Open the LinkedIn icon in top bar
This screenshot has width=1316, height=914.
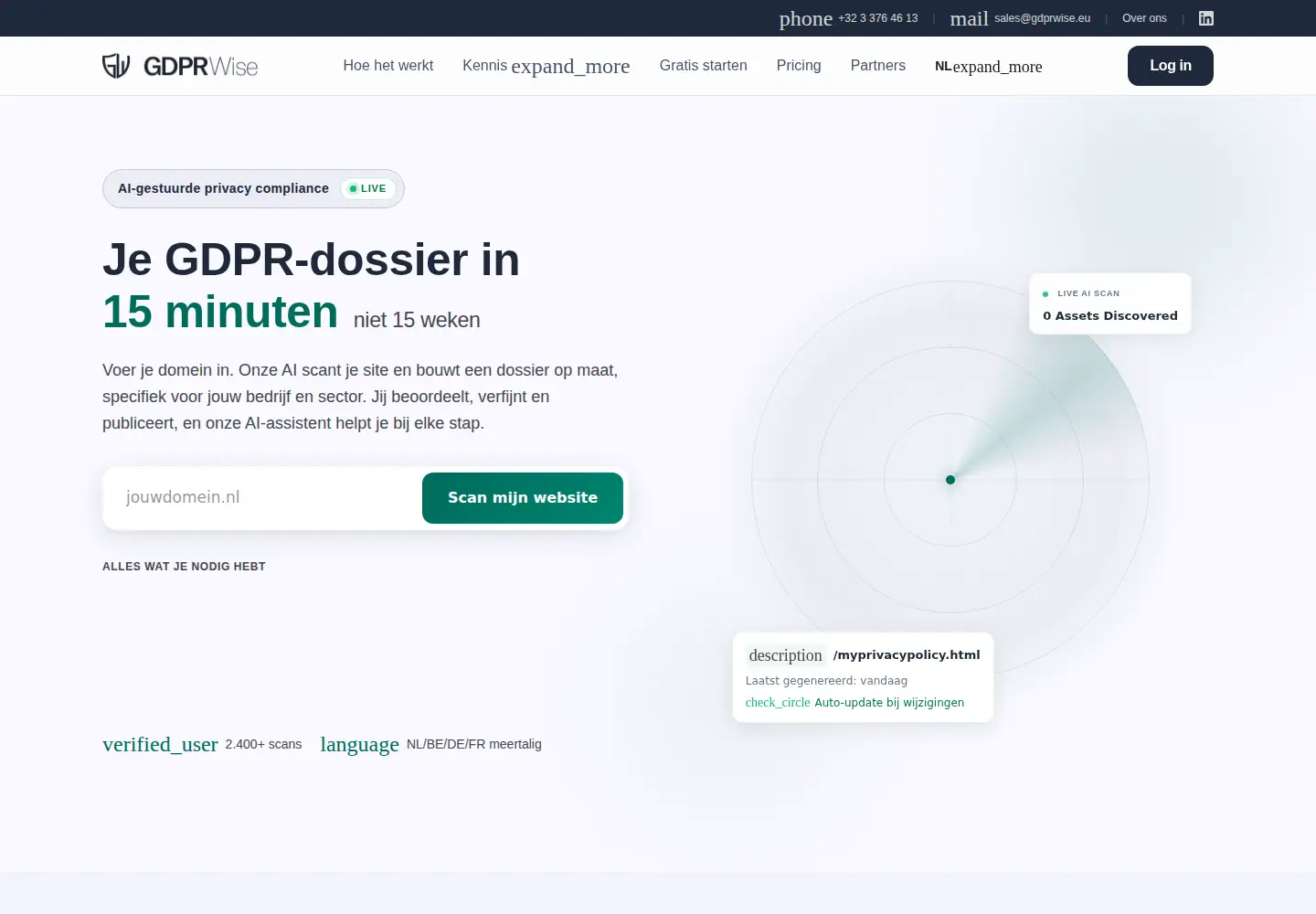[x=1206, y=18]
